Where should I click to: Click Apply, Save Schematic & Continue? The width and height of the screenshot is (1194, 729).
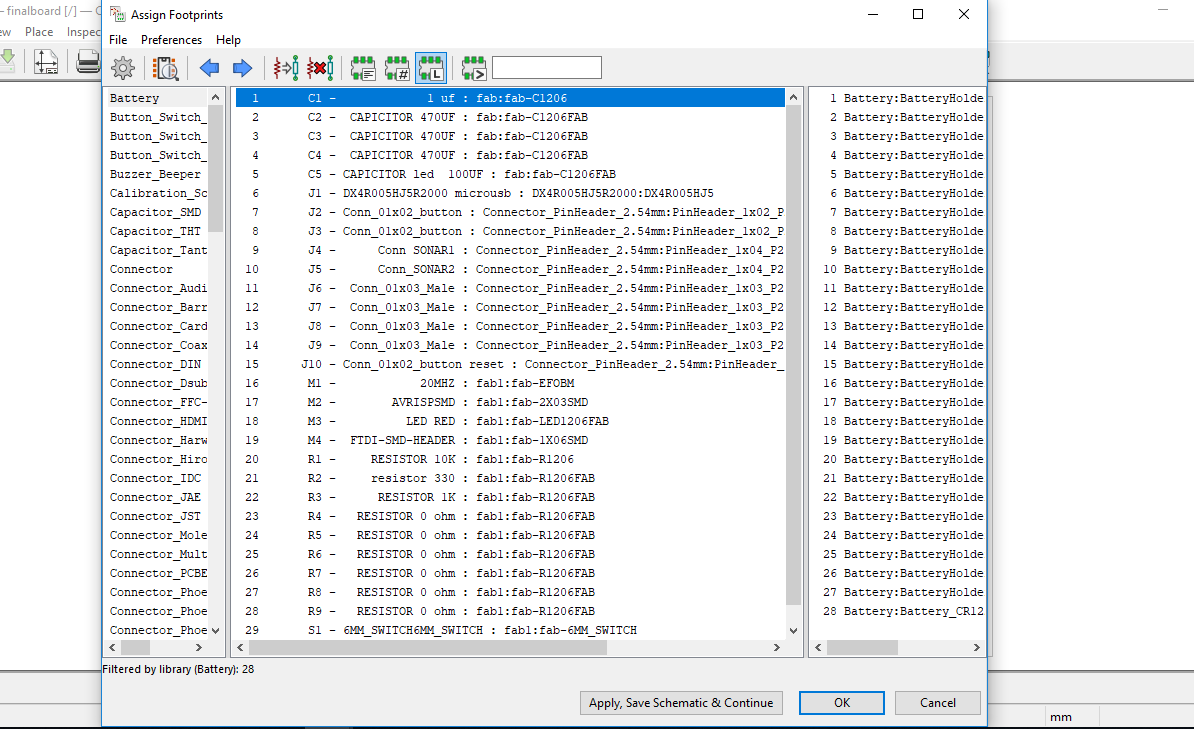point(681,702)
